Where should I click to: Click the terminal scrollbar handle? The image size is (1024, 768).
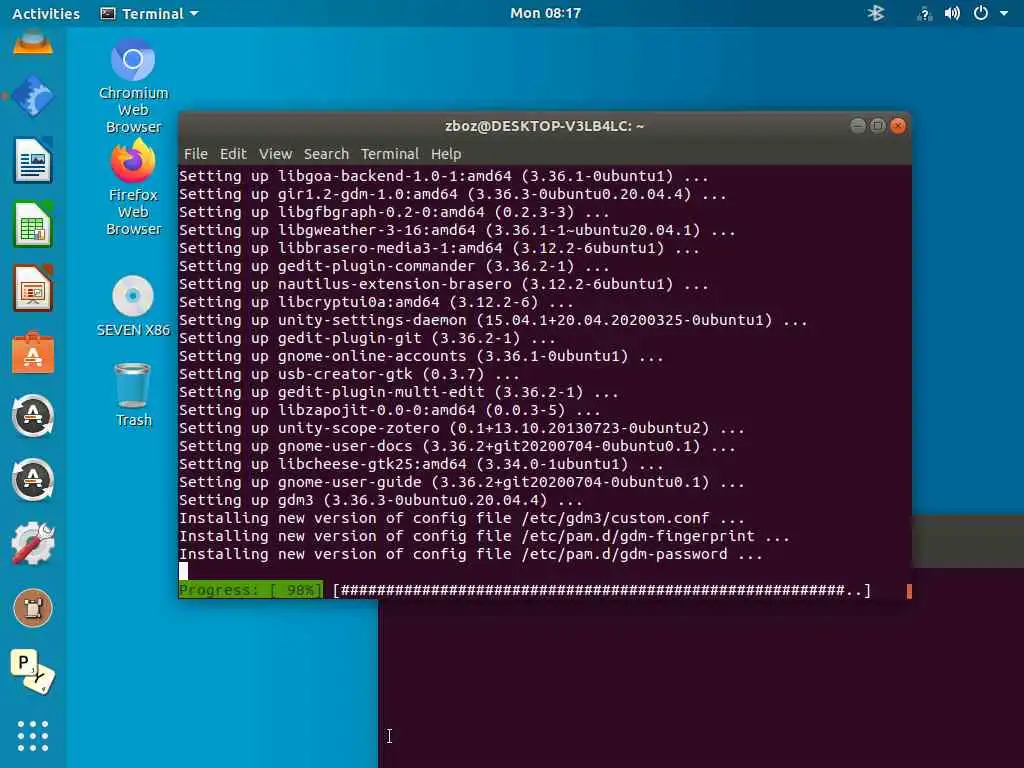coord(908,591)
